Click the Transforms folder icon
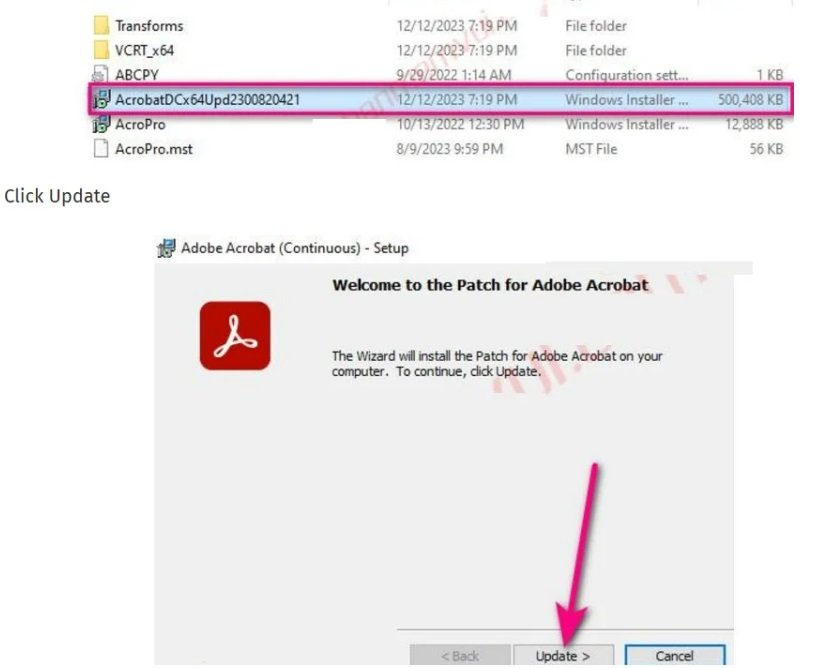The image size is (835, 668). (101, 25)
